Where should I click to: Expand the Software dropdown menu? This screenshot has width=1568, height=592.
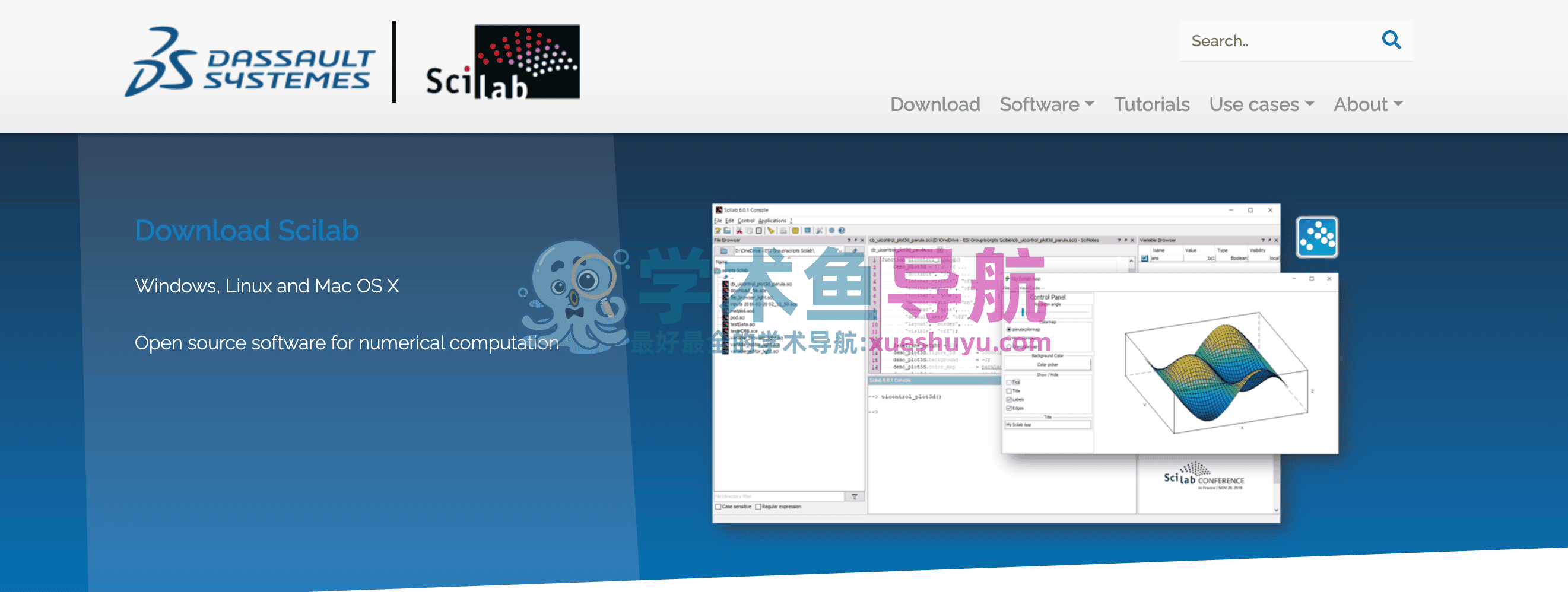tap(1046, 104)
